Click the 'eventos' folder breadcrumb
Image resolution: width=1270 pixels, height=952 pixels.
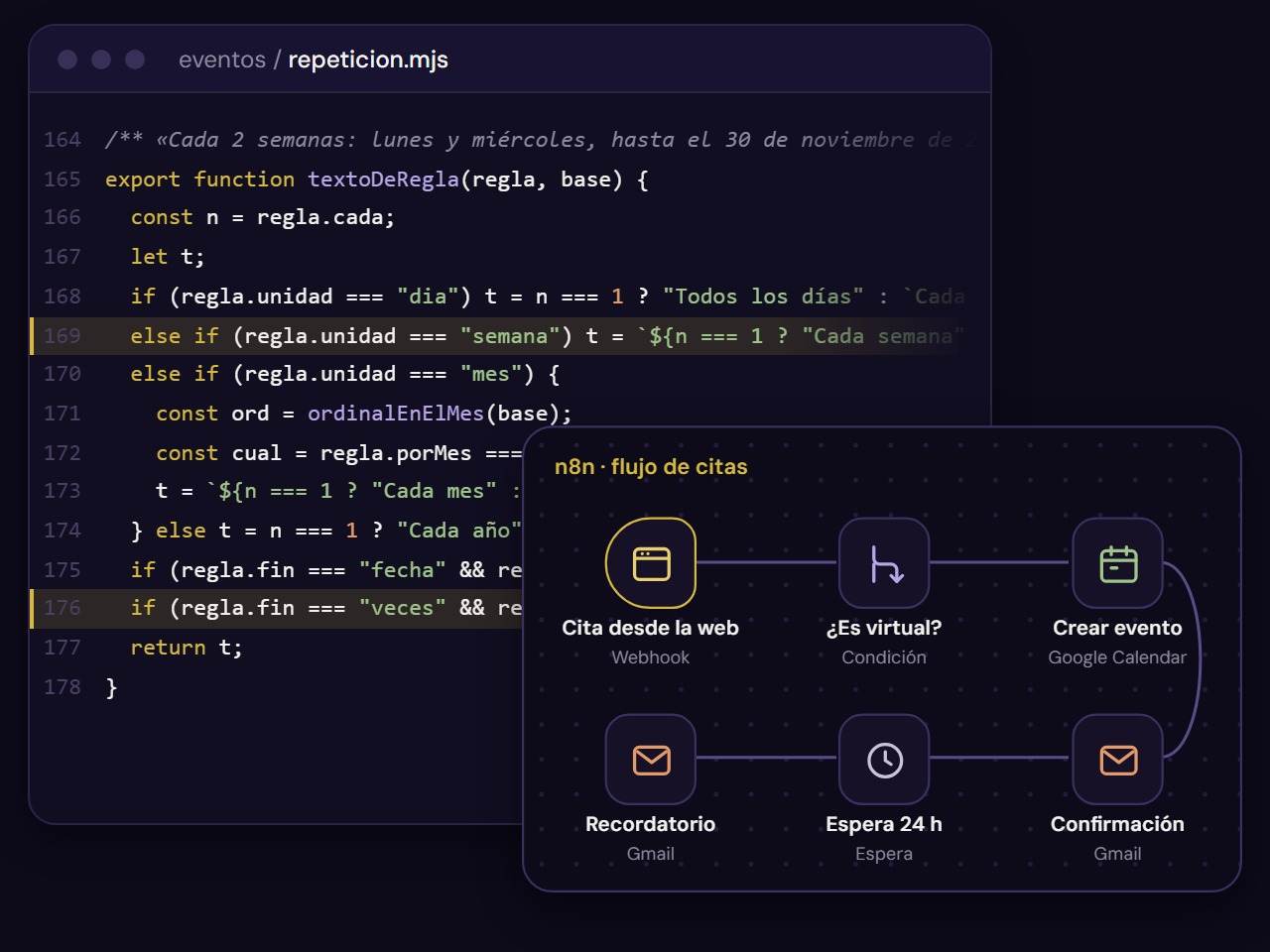[222, 59]
